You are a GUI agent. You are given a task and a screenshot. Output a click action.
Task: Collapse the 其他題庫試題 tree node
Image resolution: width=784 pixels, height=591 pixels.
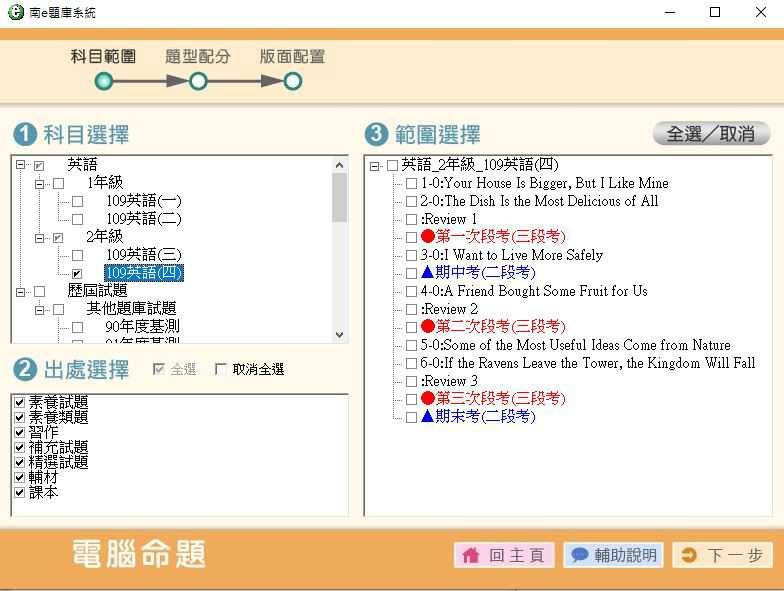click(x=40, y=310)
